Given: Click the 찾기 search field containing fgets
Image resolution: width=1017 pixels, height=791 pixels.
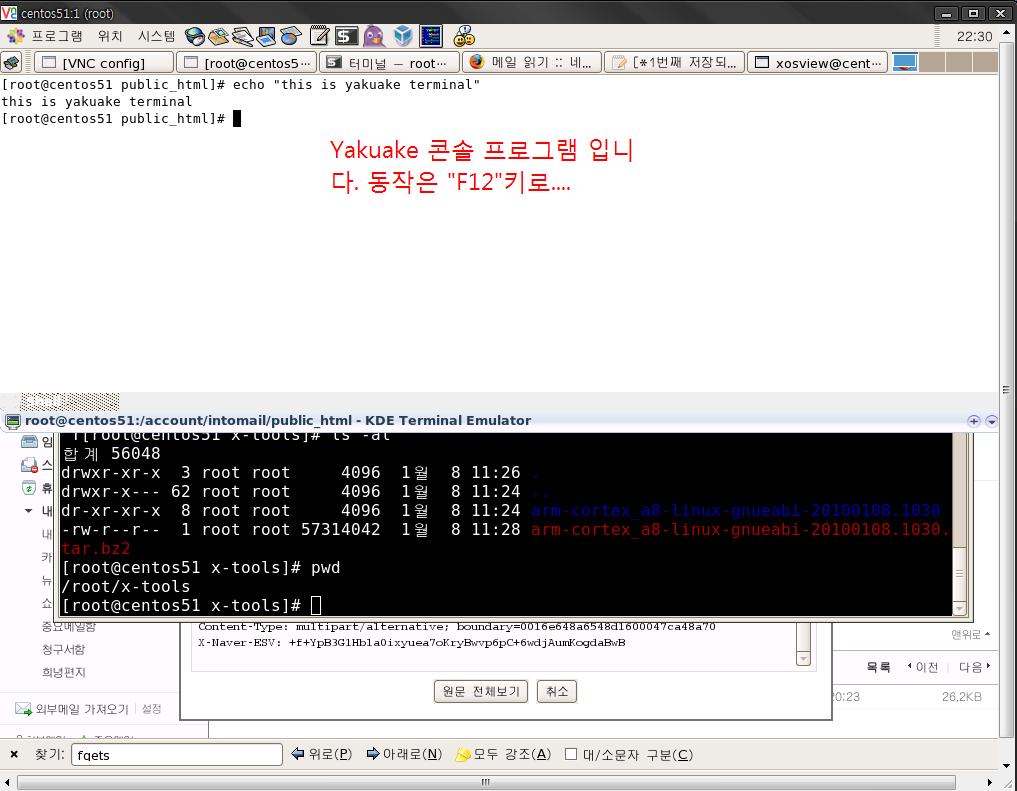Looking at the screenshot, I should [x=176, y=755].
